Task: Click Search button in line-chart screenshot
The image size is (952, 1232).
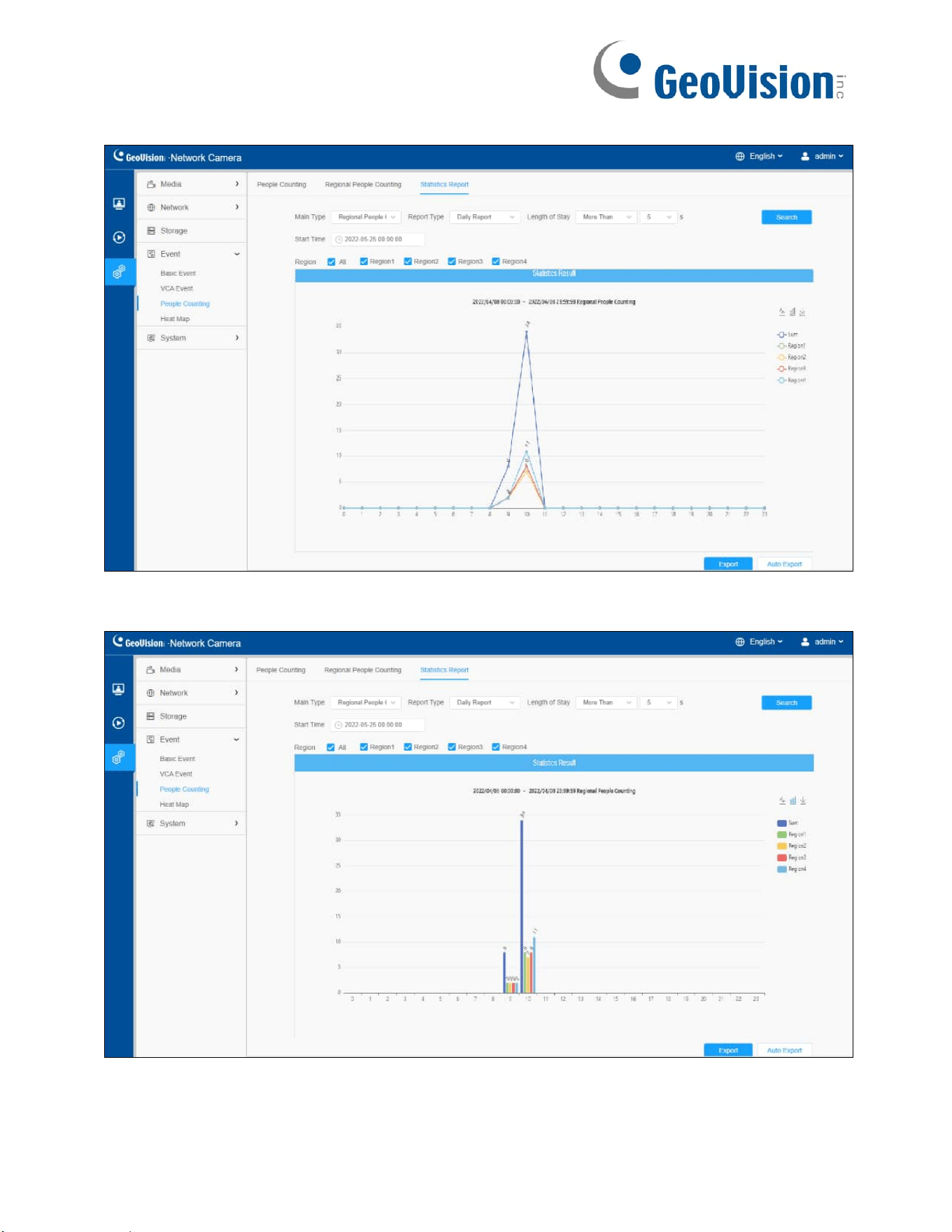Action: pos(787,217)
